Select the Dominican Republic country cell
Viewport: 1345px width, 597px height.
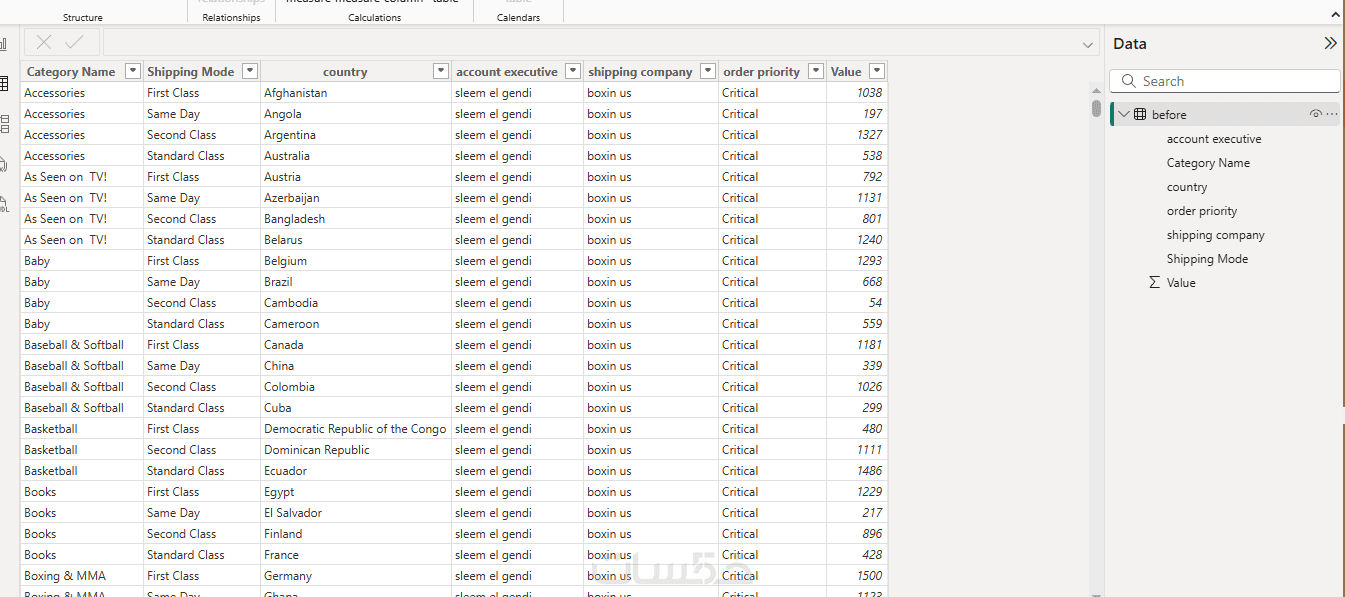point(356,450)
